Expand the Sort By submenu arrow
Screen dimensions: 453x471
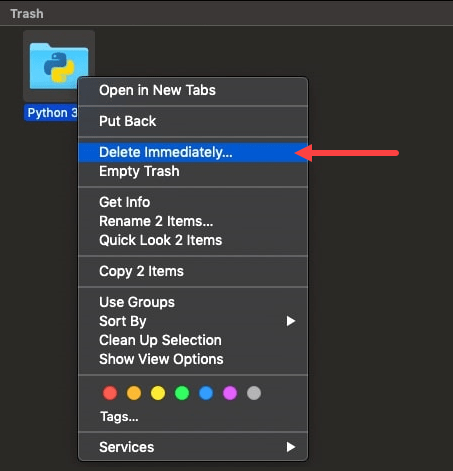tap(291, 321)
